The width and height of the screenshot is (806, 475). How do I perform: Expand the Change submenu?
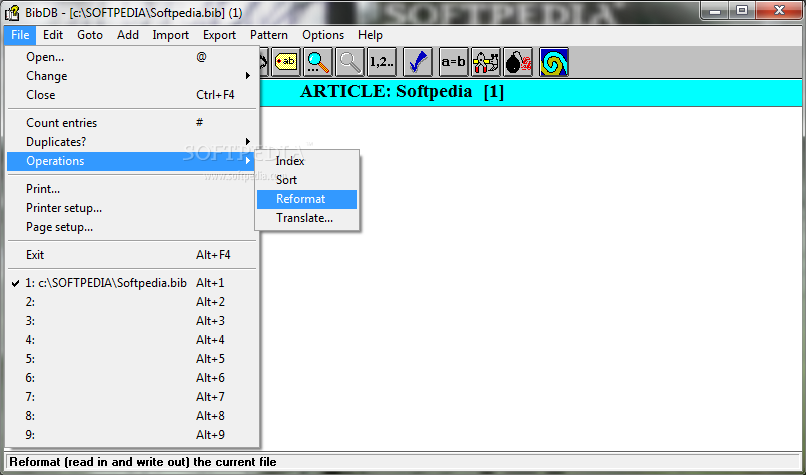132,76
